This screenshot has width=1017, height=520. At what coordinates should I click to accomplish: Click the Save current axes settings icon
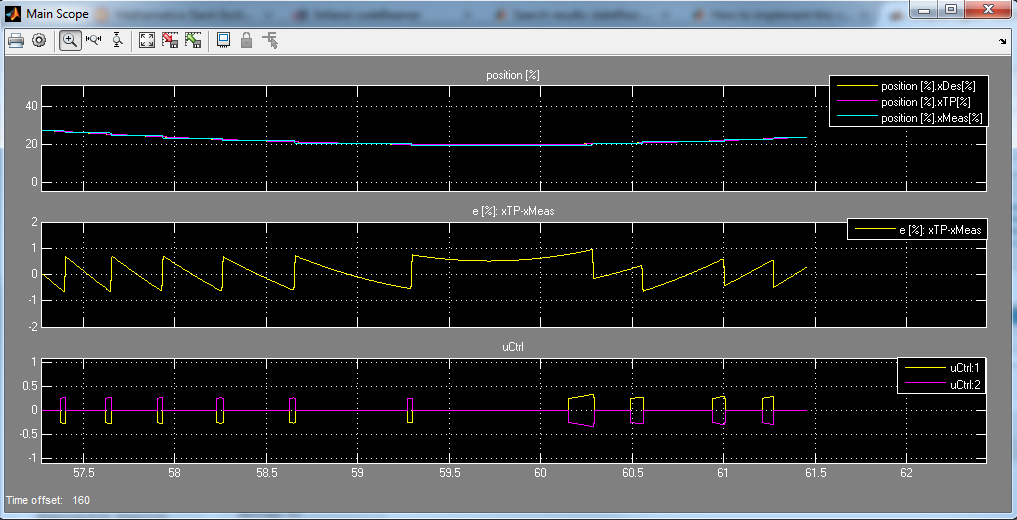(x=170, y=41)
